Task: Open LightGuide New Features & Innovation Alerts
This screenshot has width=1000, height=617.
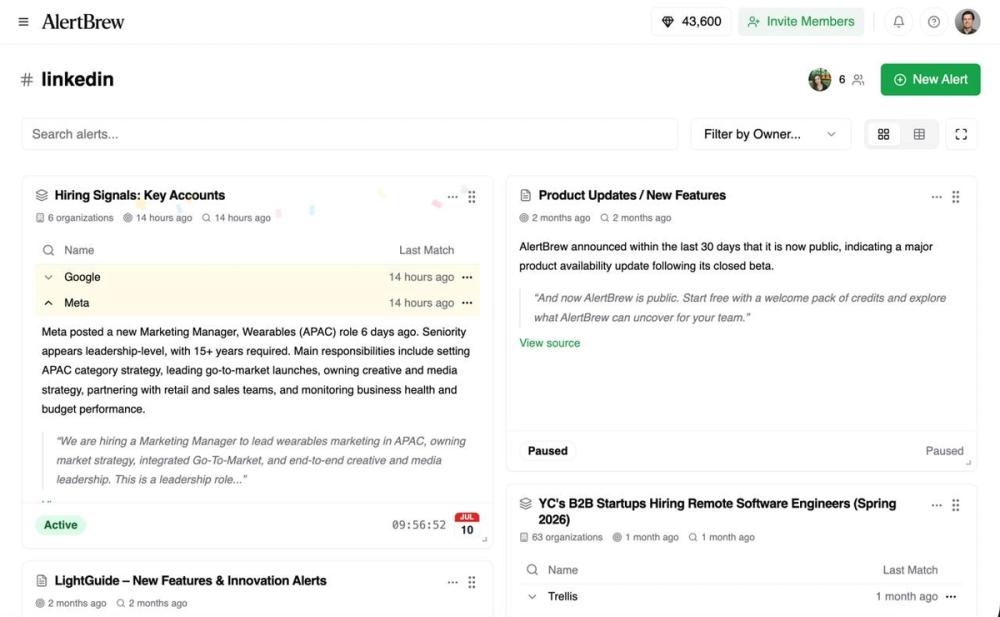Action: point(191,581)
